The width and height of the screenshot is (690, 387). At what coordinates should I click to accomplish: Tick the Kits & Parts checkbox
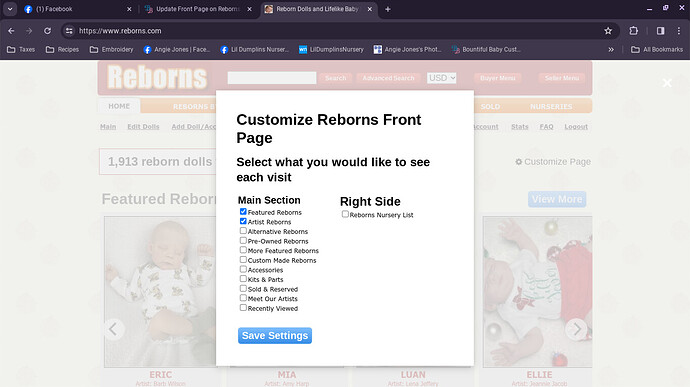[243, 279]
